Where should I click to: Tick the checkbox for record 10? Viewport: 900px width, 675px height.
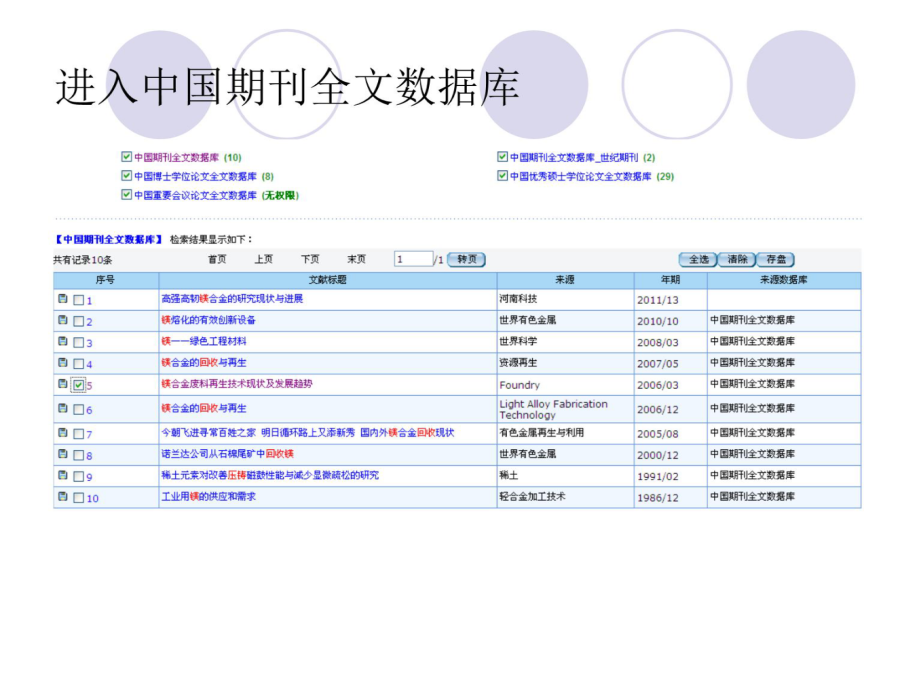click(x=79, y=498)
